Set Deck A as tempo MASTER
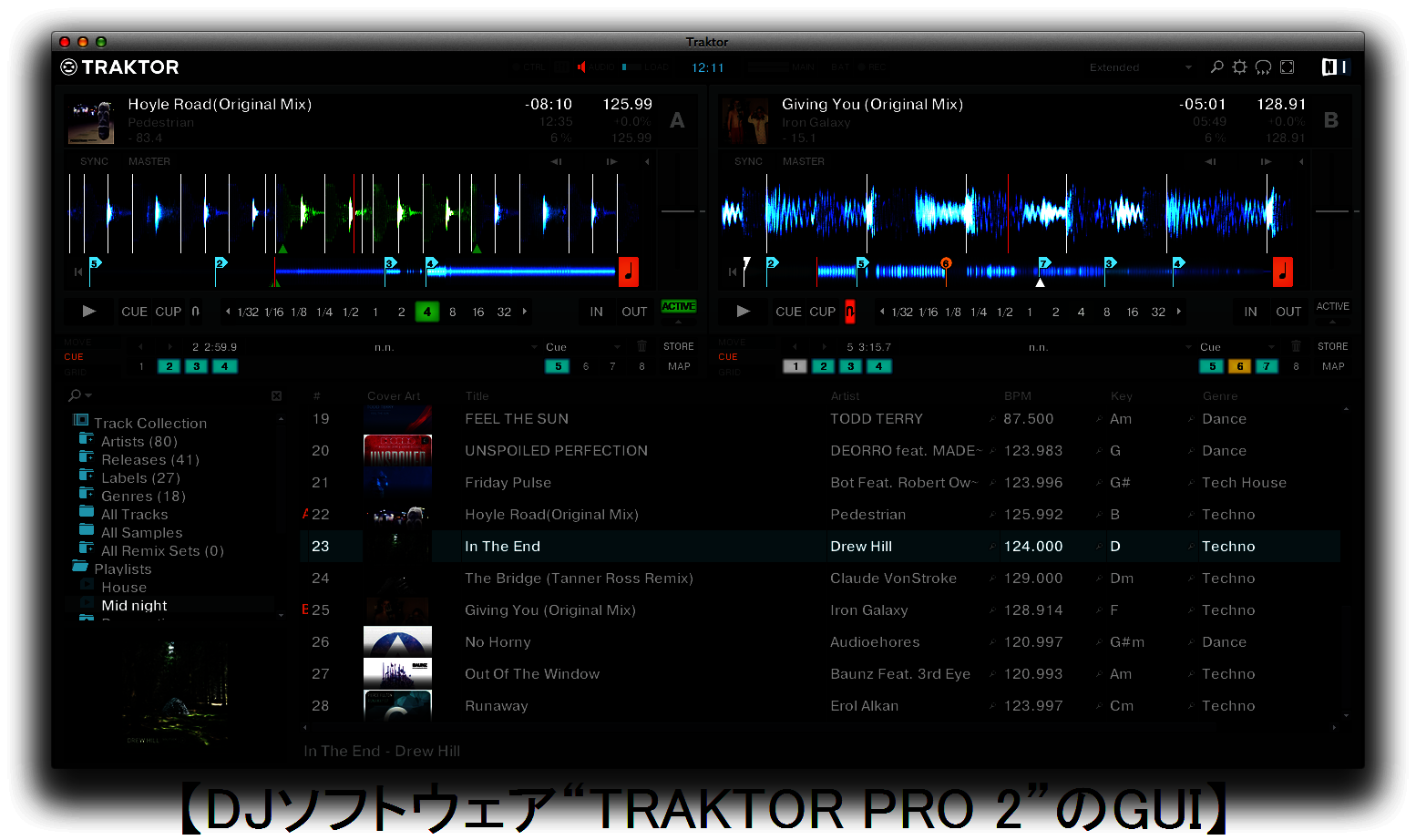The height and width of the screenshot is (840, 1416). tap(149, 161)
